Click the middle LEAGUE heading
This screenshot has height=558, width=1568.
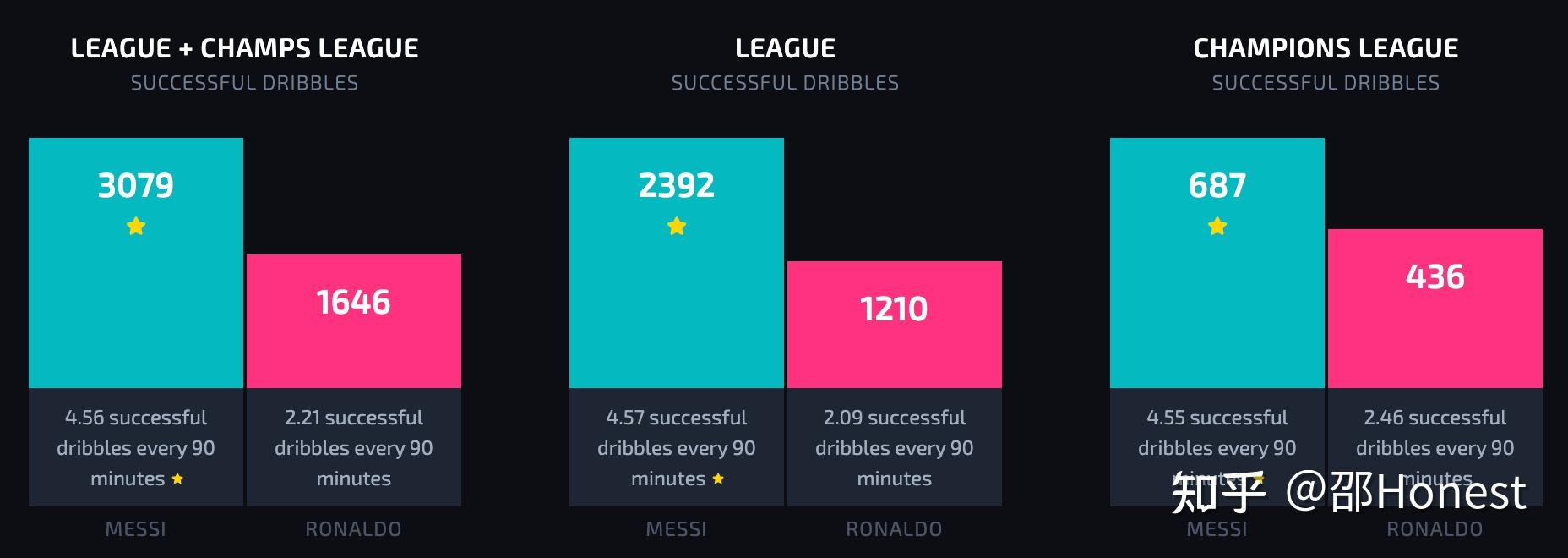point(785,48)
